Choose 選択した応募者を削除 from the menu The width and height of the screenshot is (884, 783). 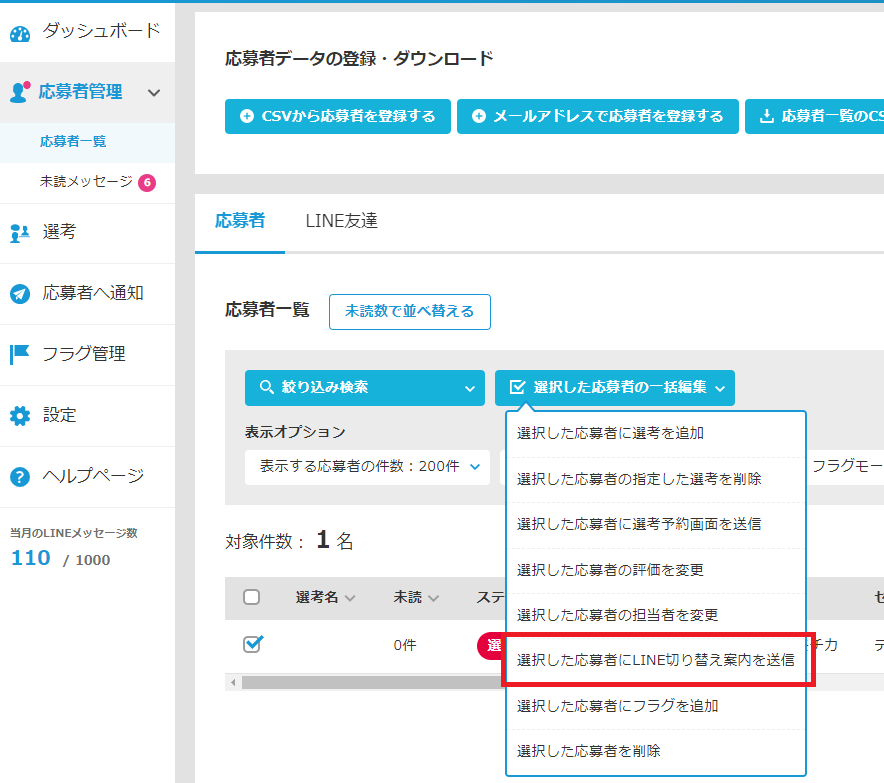588,750
